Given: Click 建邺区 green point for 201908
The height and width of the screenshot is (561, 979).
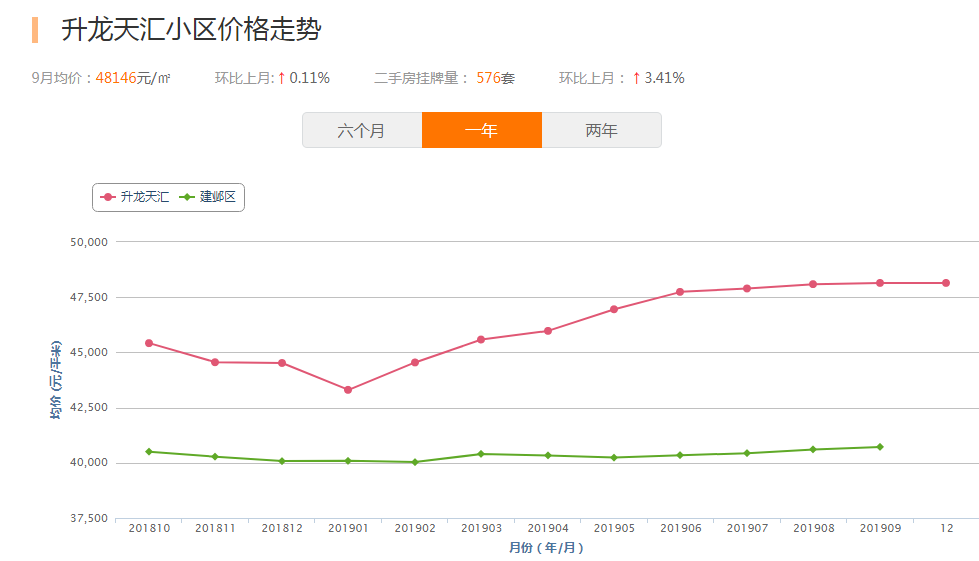Looking at the screenshot, I should pos(814,449).
